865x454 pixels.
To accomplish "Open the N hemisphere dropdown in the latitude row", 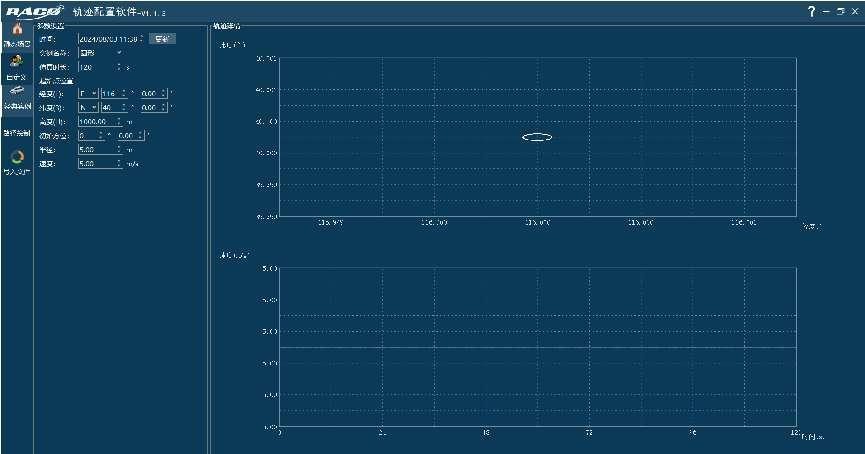I will coord(88,108).
